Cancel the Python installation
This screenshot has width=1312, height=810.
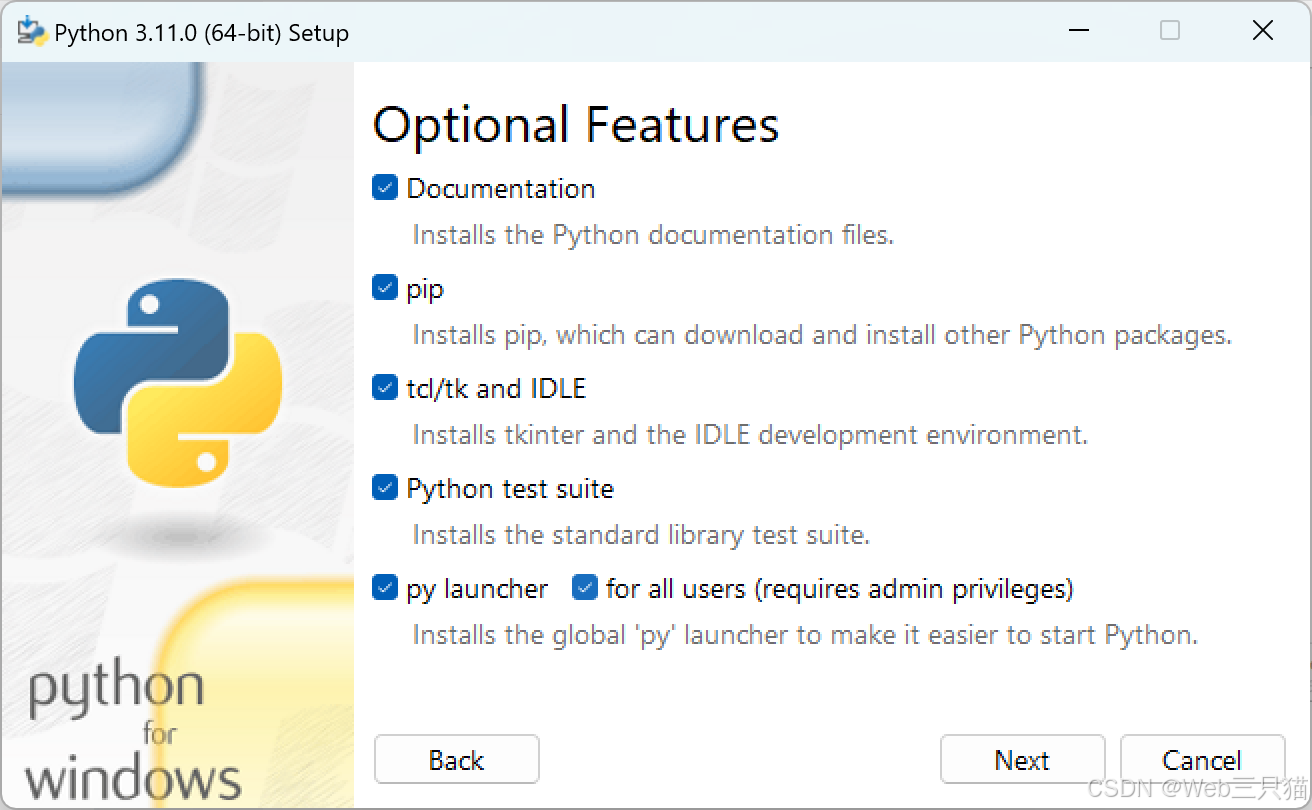pyautogui.click(x=1202, y=759)
